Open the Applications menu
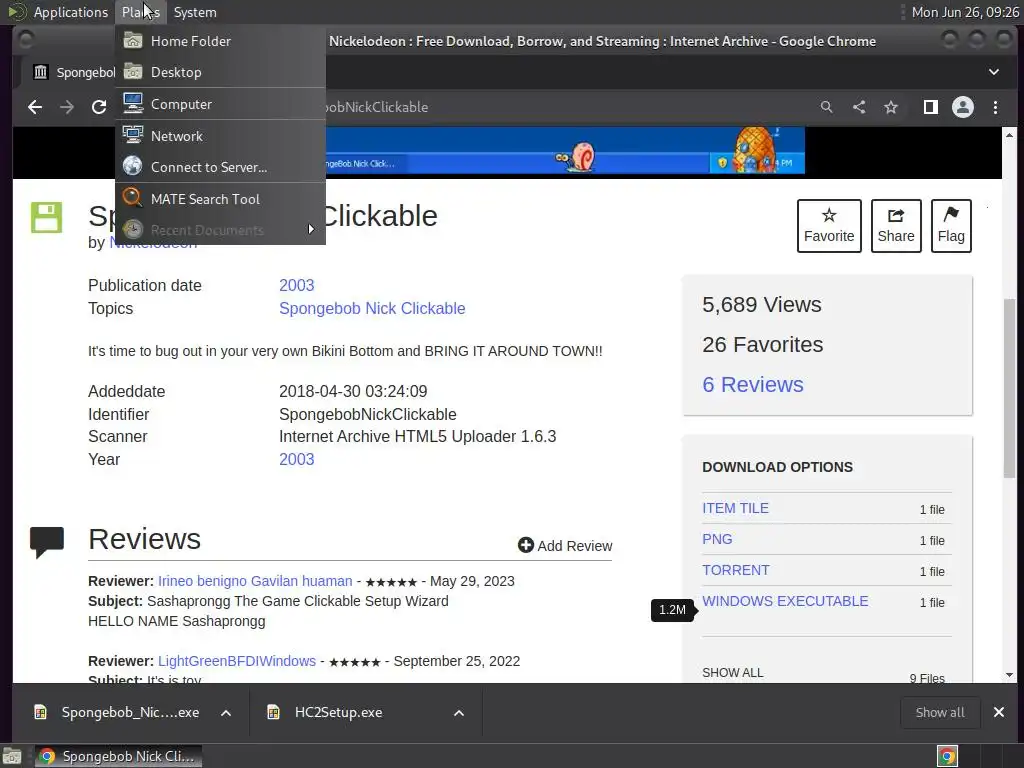 58,12
